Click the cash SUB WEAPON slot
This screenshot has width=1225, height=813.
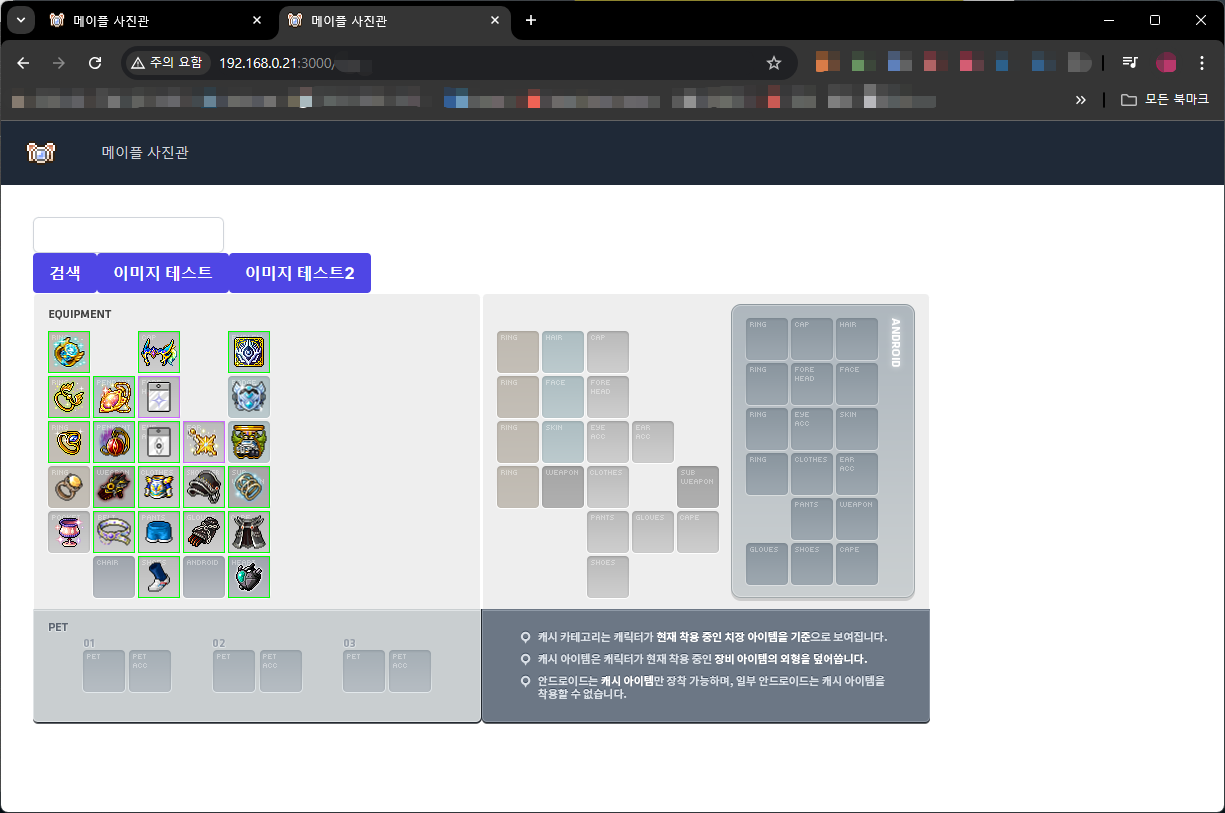(x=698, y=487)
